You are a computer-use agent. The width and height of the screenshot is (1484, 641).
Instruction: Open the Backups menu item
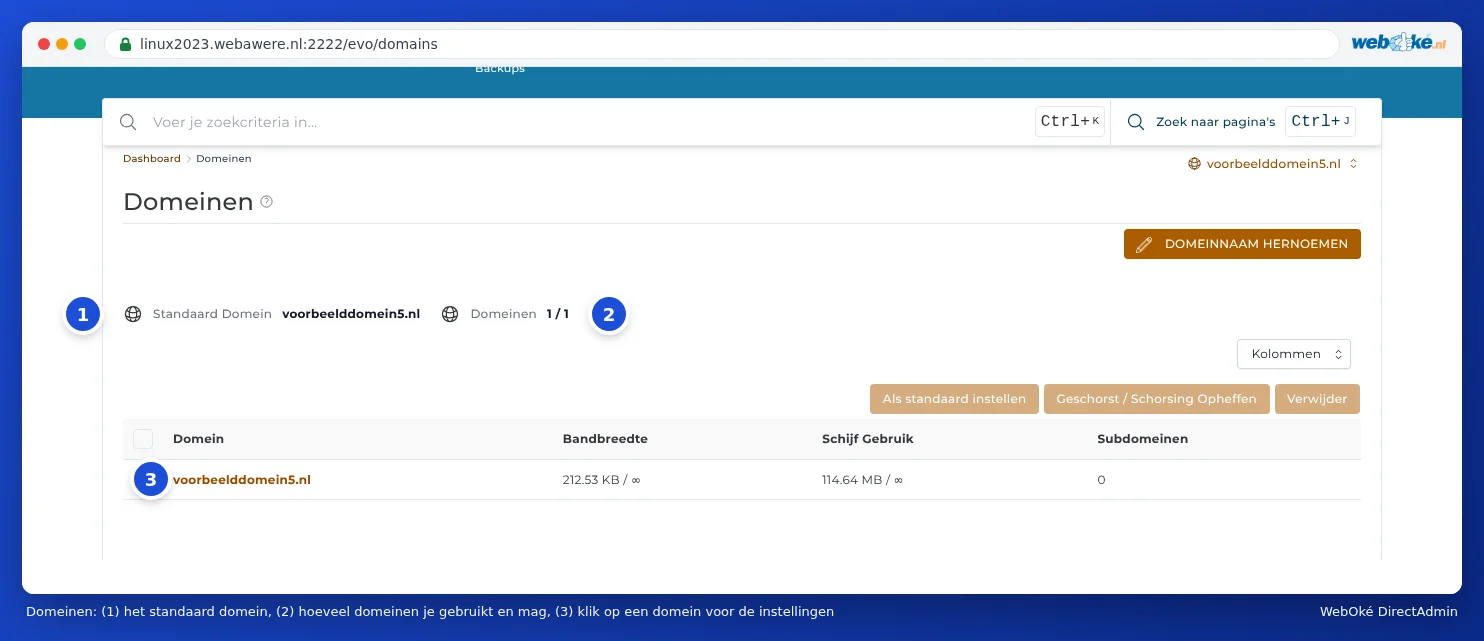tap(500, 69)
